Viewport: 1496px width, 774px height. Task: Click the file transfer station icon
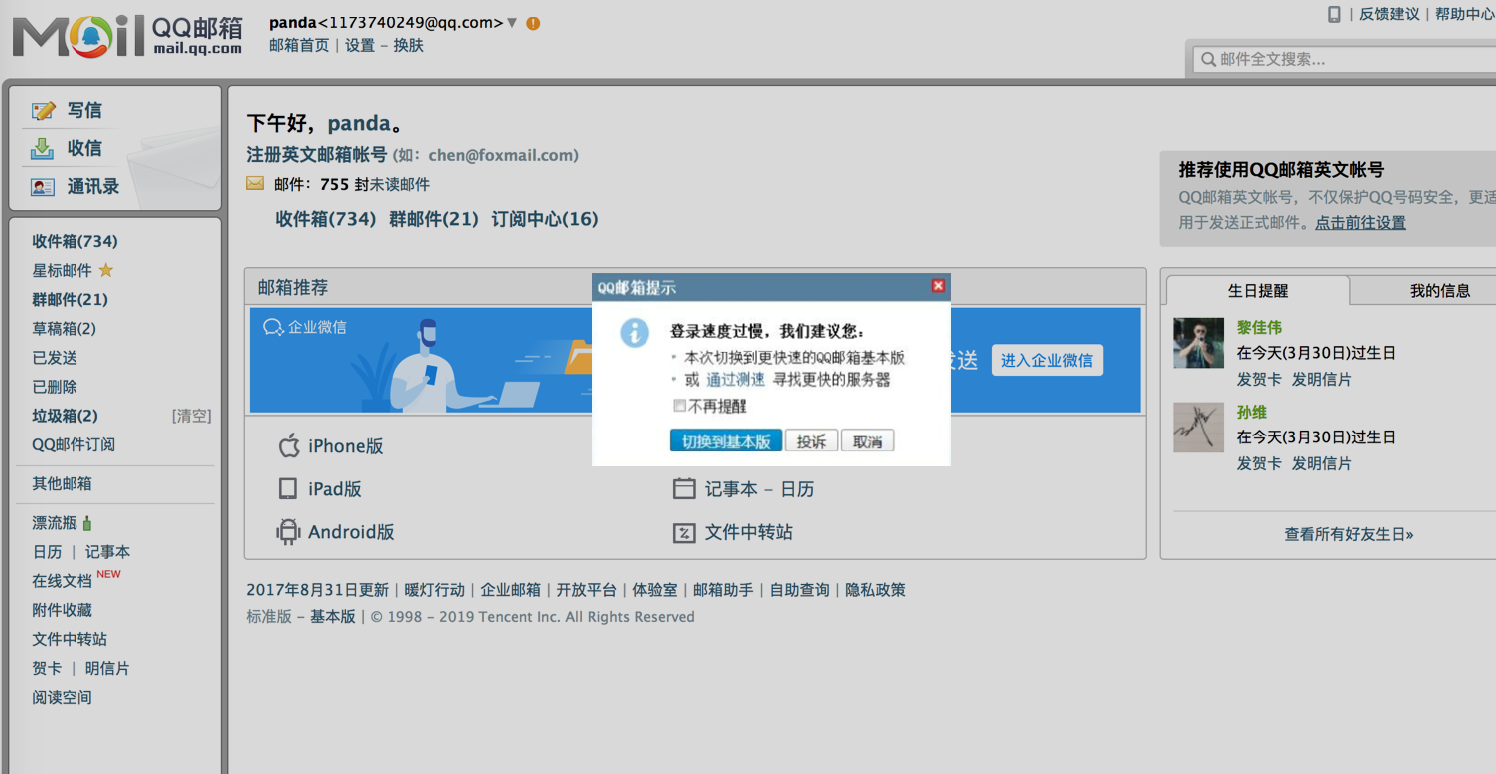[x=684, y=532]
